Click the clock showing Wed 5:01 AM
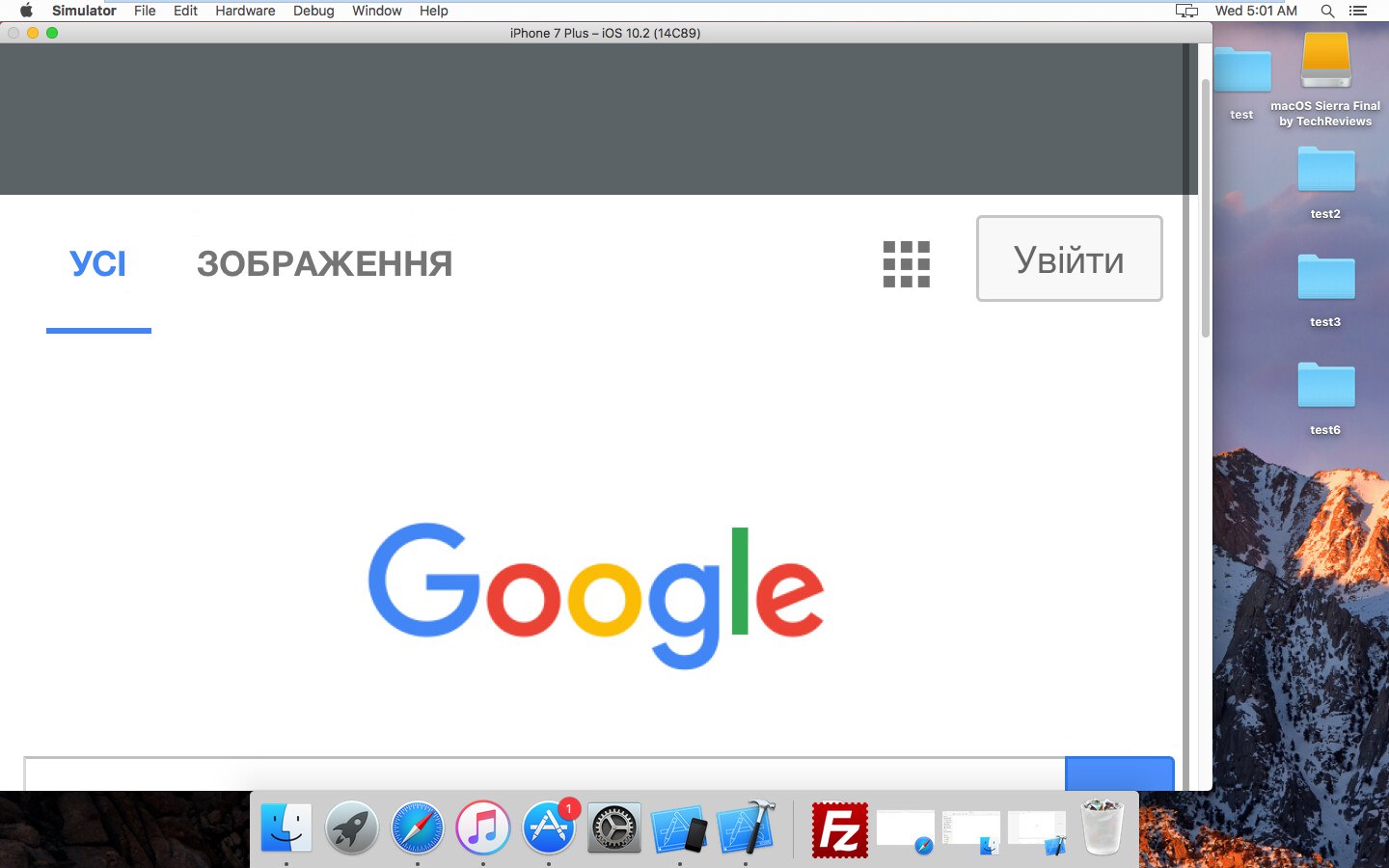The width and height of the screenshot is (1389, 868). click(x=1256, y=11)
